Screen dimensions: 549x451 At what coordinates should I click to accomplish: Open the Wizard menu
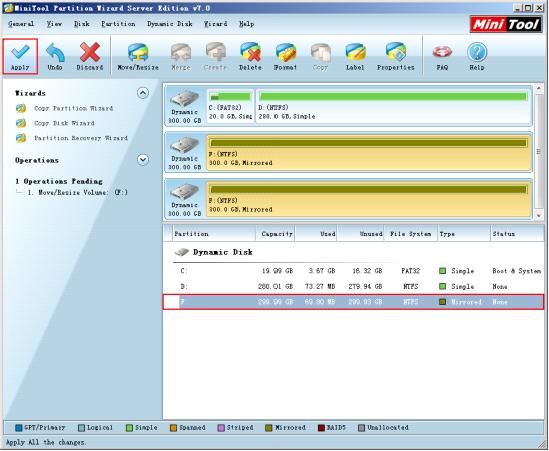pos(216,24)
